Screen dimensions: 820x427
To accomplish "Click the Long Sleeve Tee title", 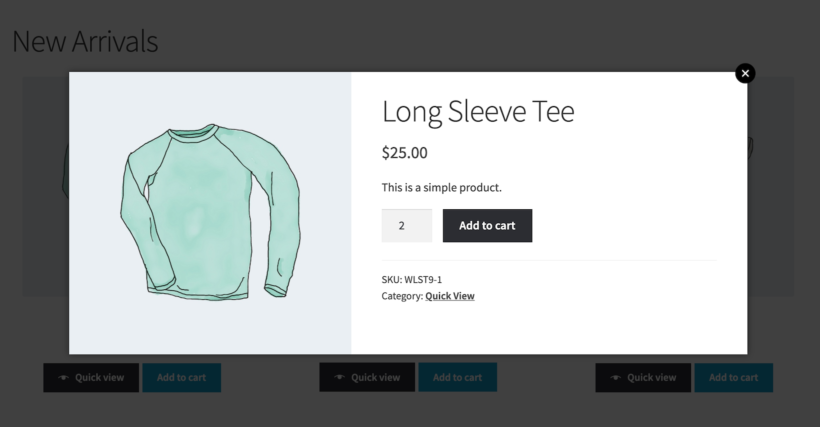I will pos(478,112).
